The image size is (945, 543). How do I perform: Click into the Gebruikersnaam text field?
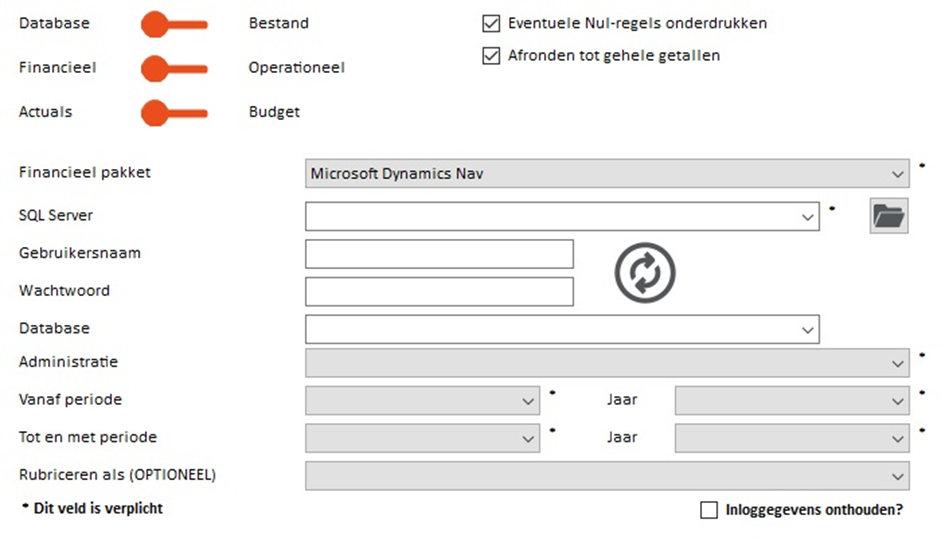click(439, 254)
